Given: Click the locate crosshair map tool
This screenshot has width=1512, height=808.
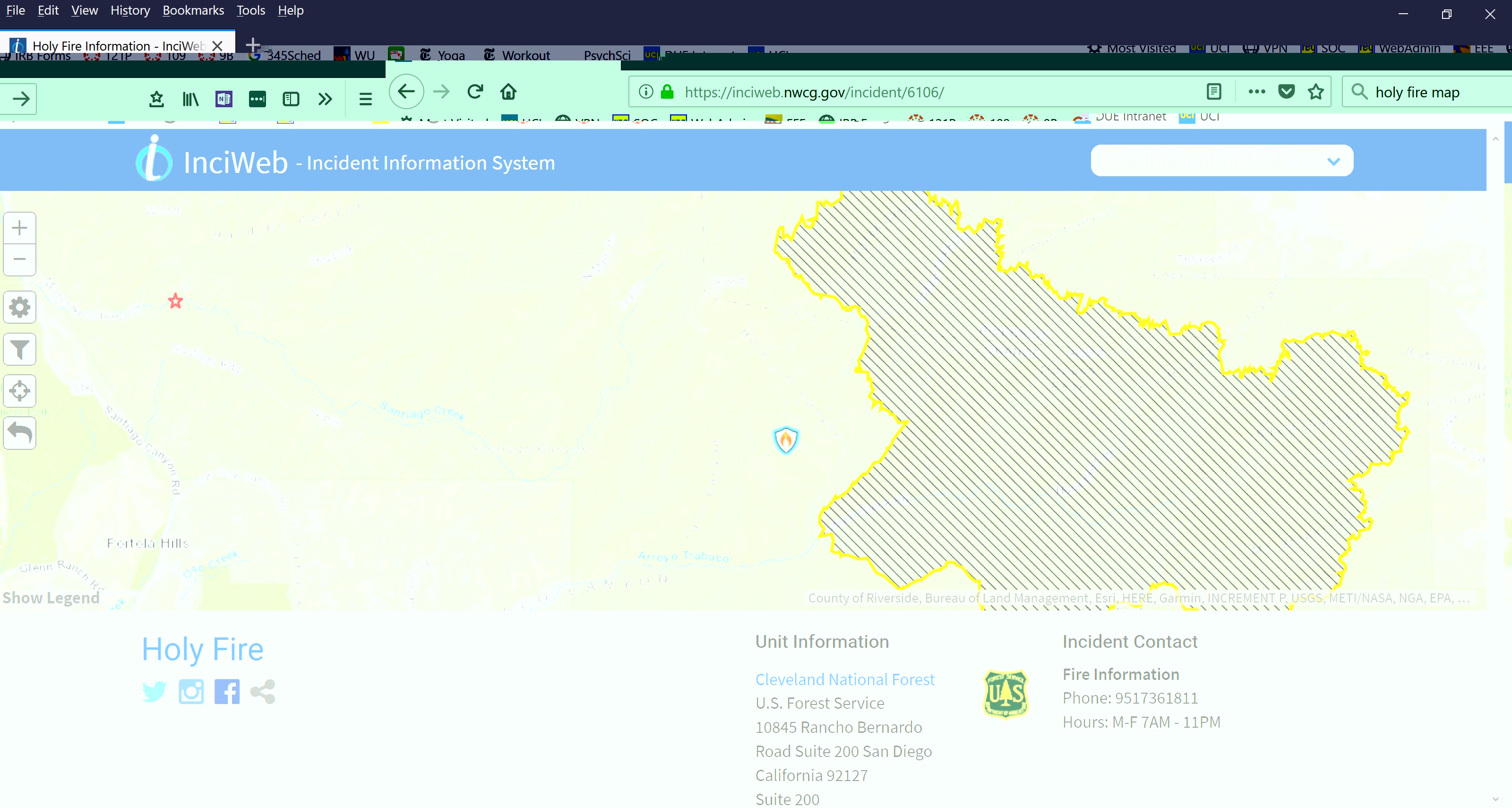Looking at the screenshot, I should click(19, 391).
